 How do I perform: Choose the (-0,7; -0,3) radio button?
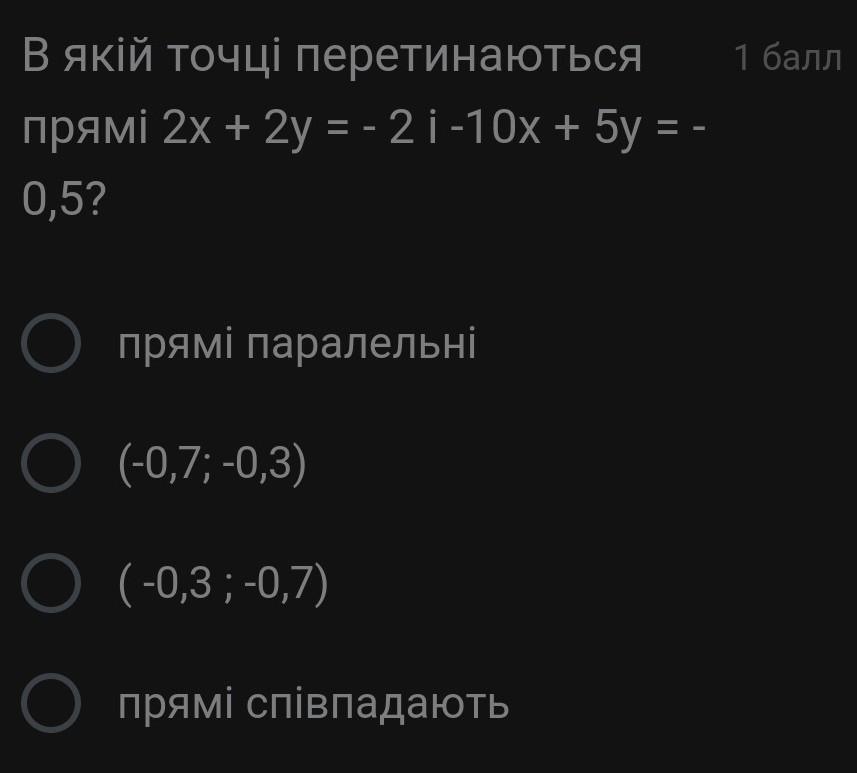click(x=51, y=463)
